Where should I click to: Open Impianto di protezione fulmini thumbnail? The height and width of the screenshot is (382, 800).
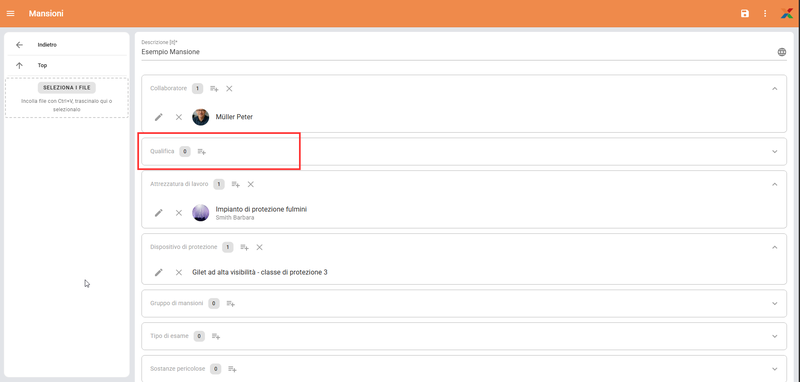[201, 213]
